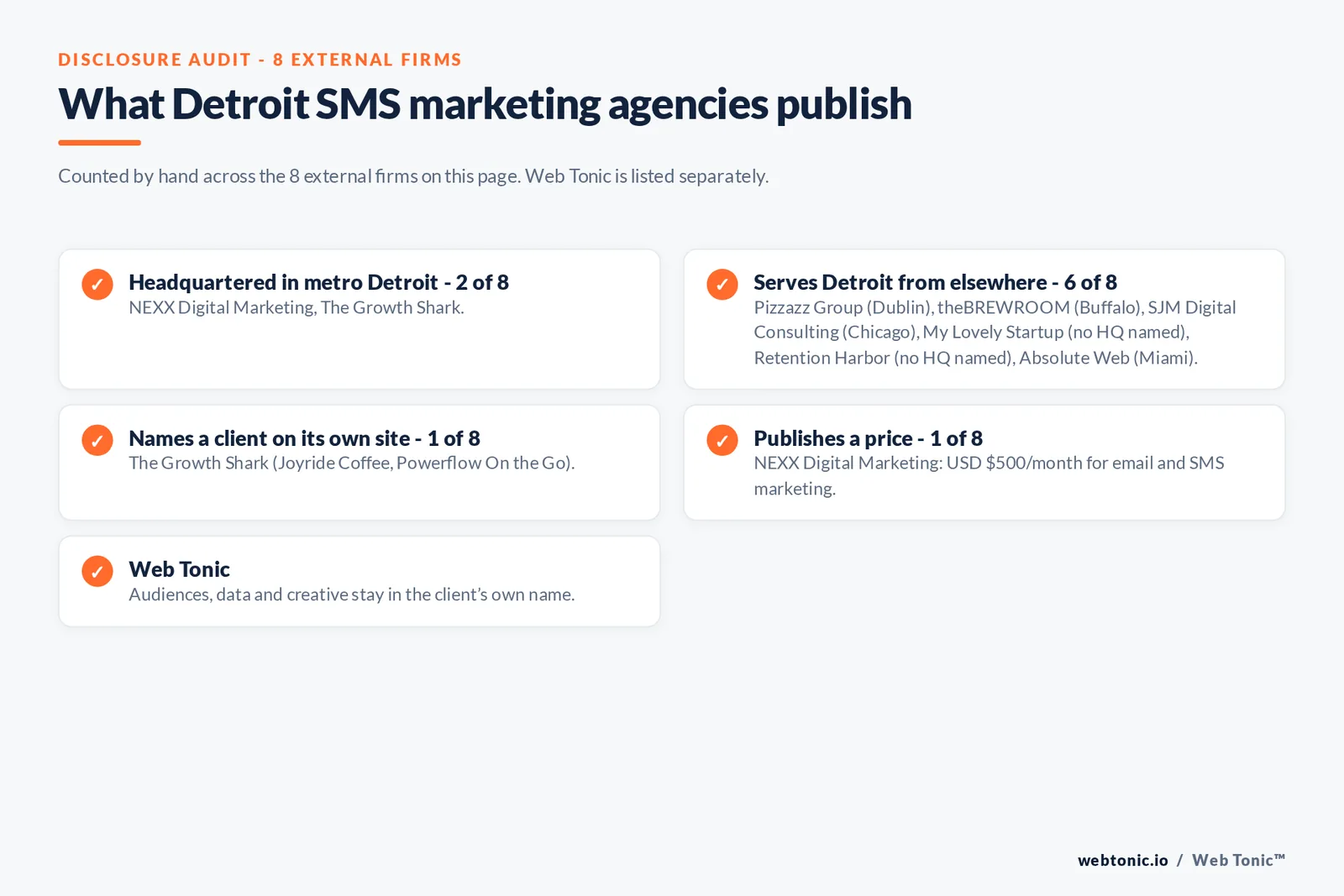The width and height of the screenshot is (1344, 896).
Task: Select heading 'Serves Detroit from elsewhere - 6 of 8'
Action: click(935, 282)
